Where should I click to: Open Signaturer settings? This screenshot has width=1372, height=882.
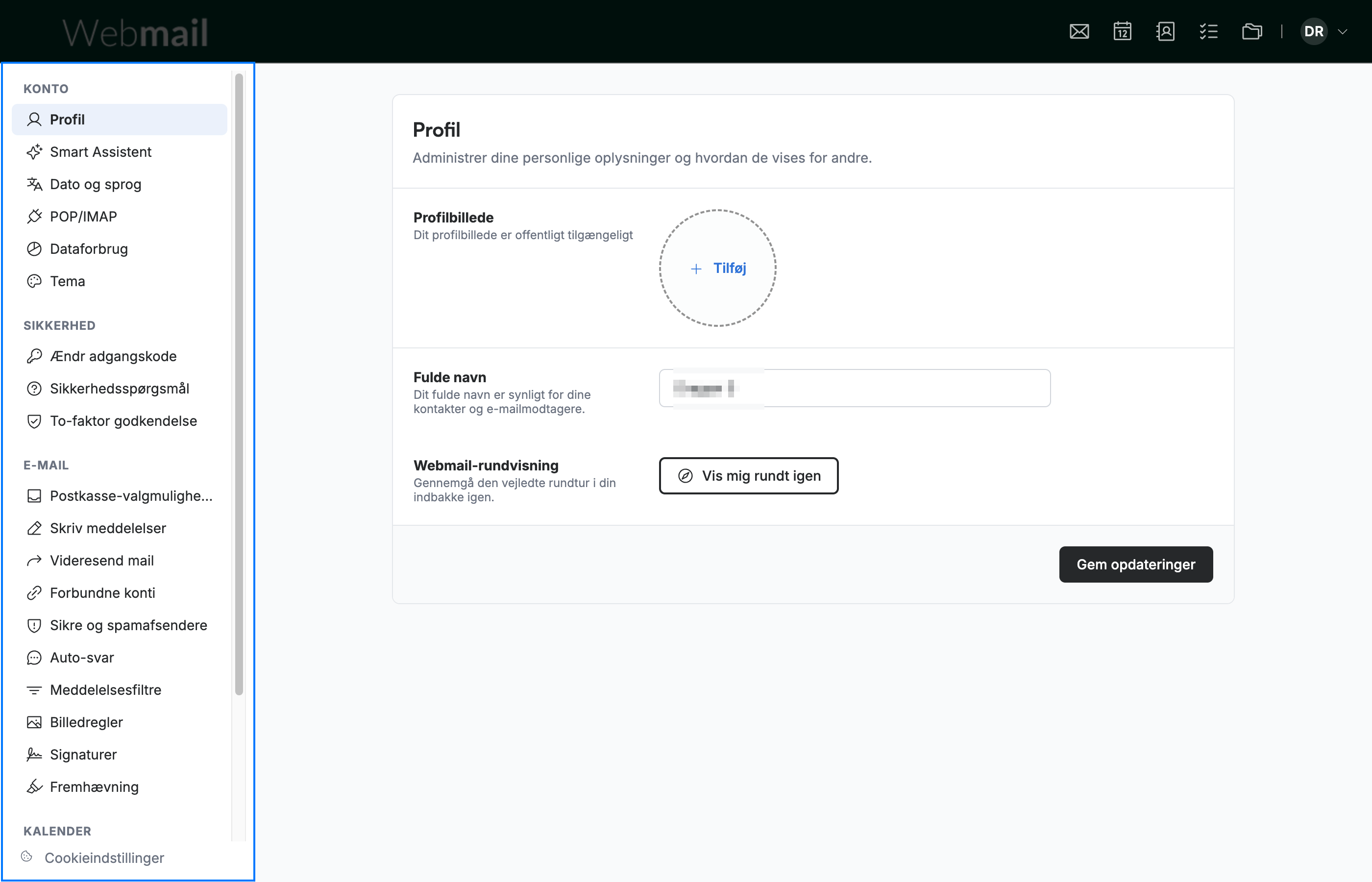coord(119,755)
